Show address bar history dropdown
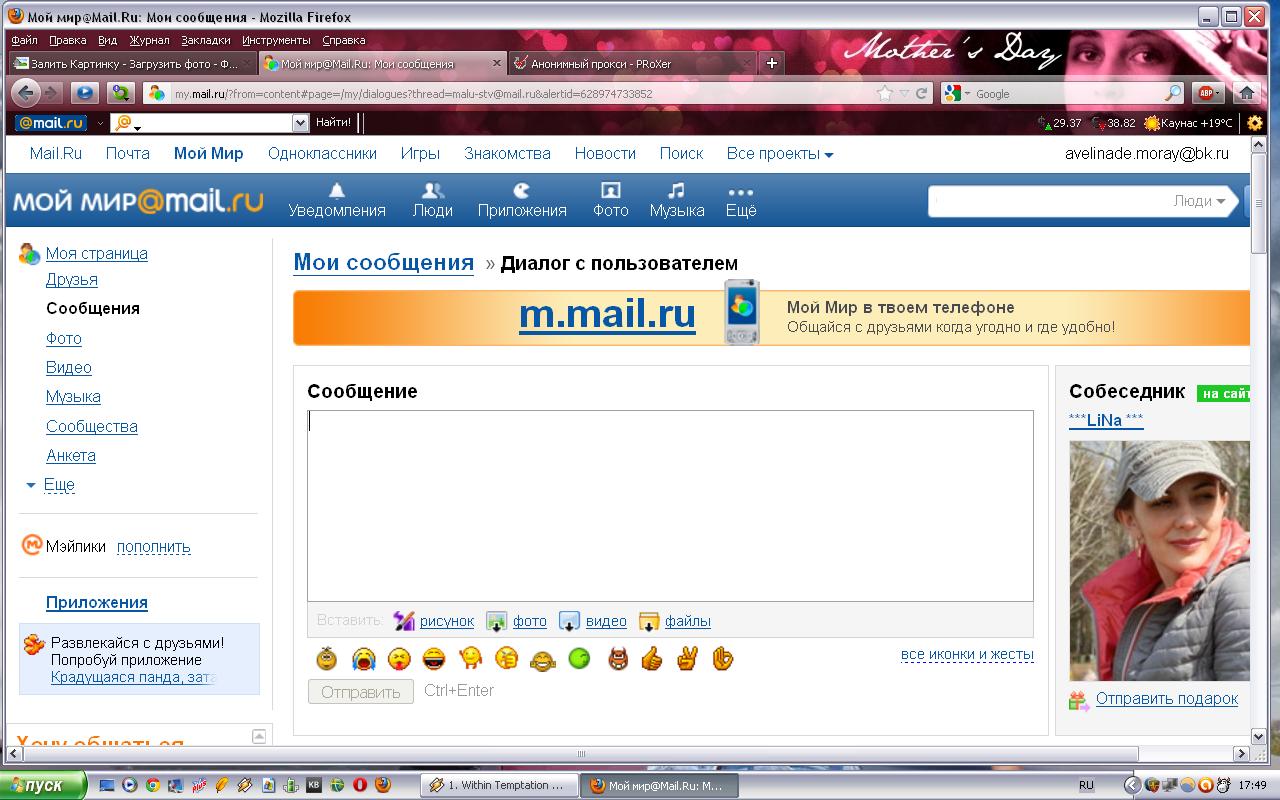 [x=904, y=93]
